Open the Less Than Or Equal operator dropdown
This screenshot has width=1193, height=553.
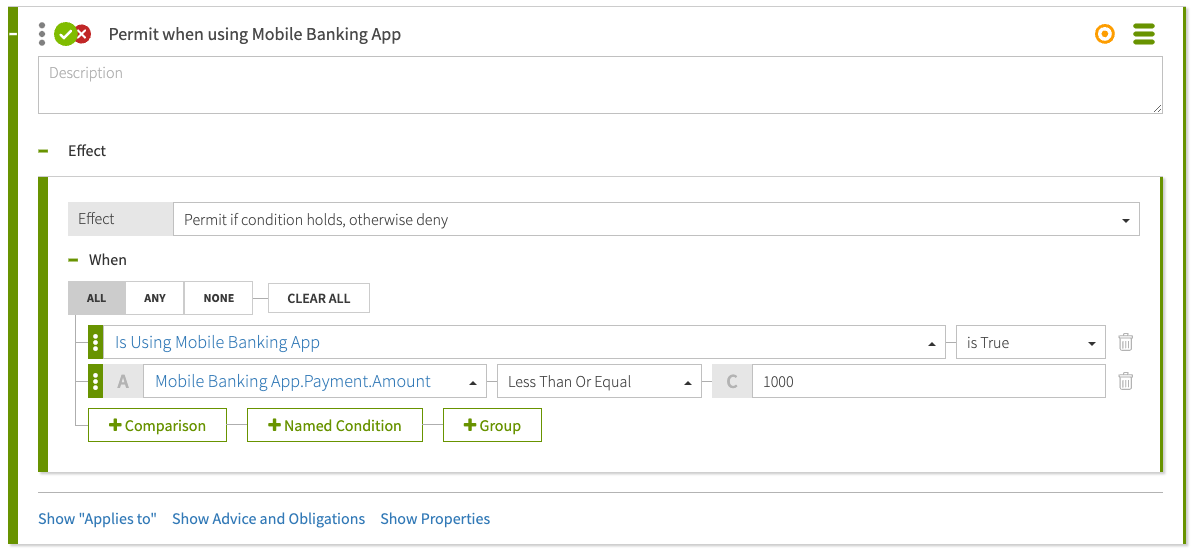click(598, 381)
